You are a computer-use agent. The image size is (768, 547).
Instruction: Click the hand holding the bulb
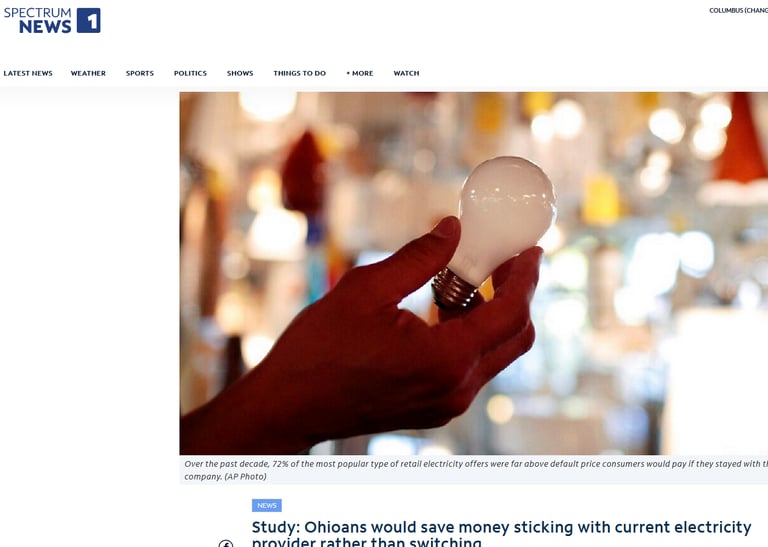[360, 338]
